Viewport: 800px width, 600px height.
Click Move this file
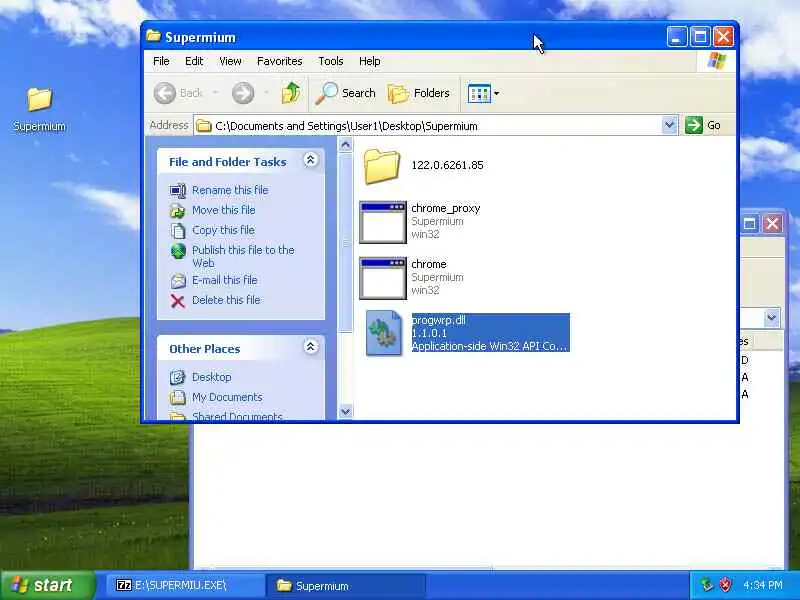pyautogui.click(x=223, y=210)
